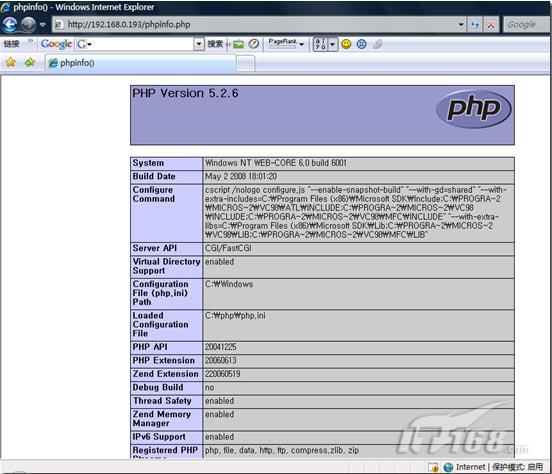Click the Loaded Configuration File php.ini value
The height and width of the screenshot is (474, 552).
click(x=235, y=316)
